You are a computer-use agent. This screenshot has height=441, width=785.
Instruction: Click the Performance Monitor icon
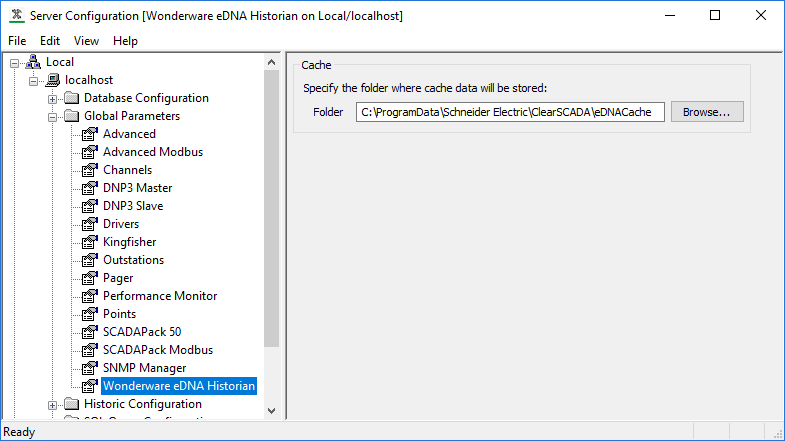tap(90, 296)
